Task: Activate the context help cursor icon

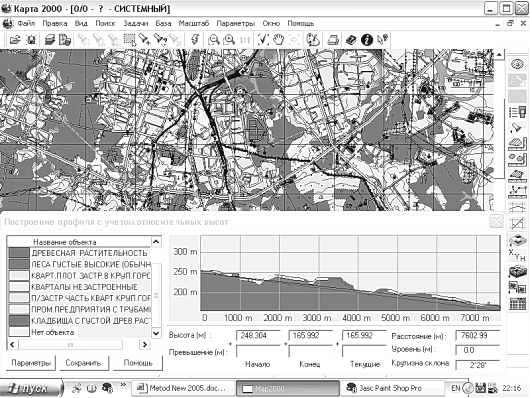Action: click(382, 40)
